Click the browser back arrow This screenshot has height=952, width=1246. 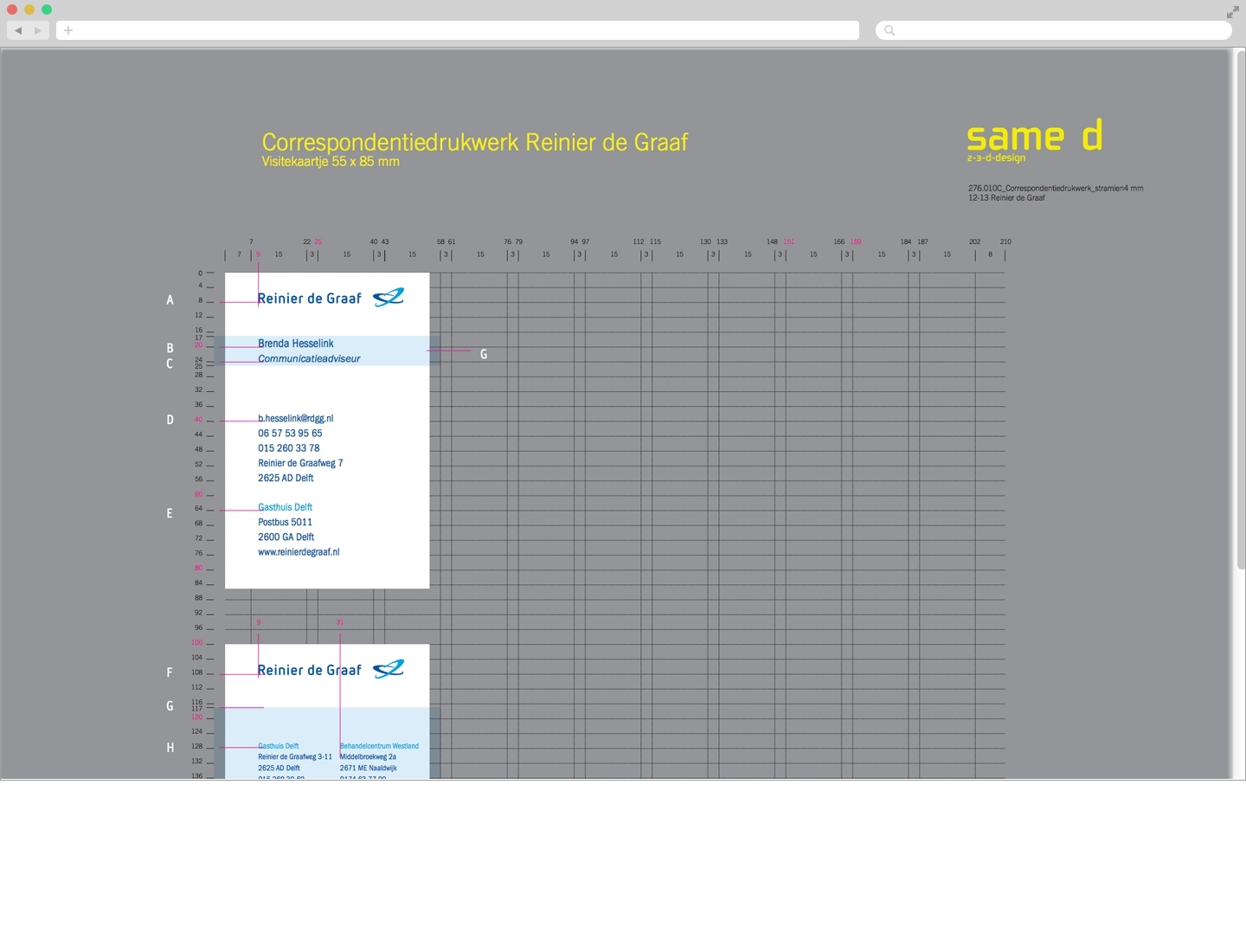coord(17,30)
